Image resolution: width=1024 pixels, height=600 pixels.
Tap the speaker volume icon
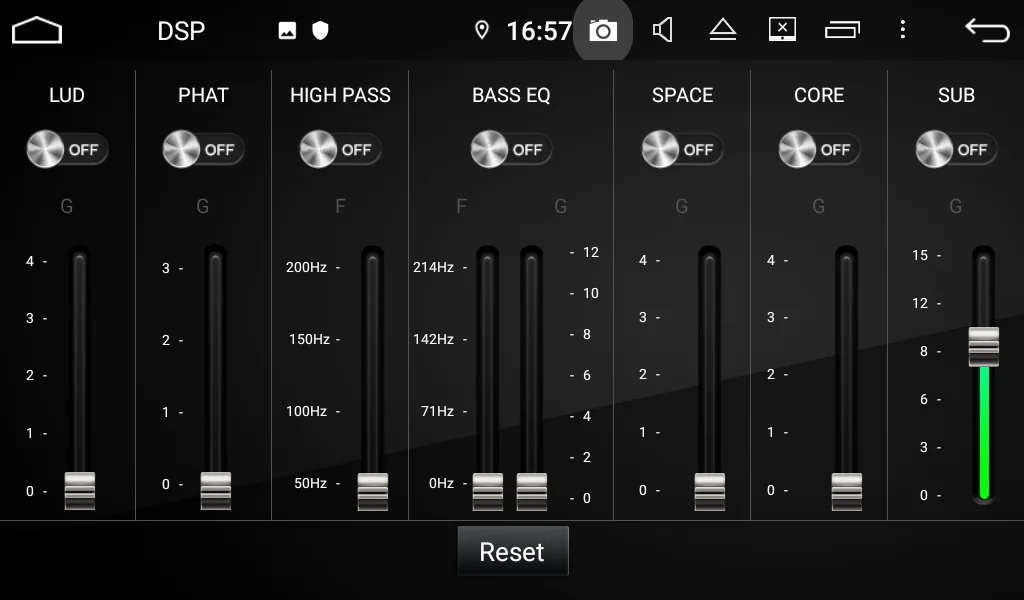pyautogui.click(x=662, y=31)
